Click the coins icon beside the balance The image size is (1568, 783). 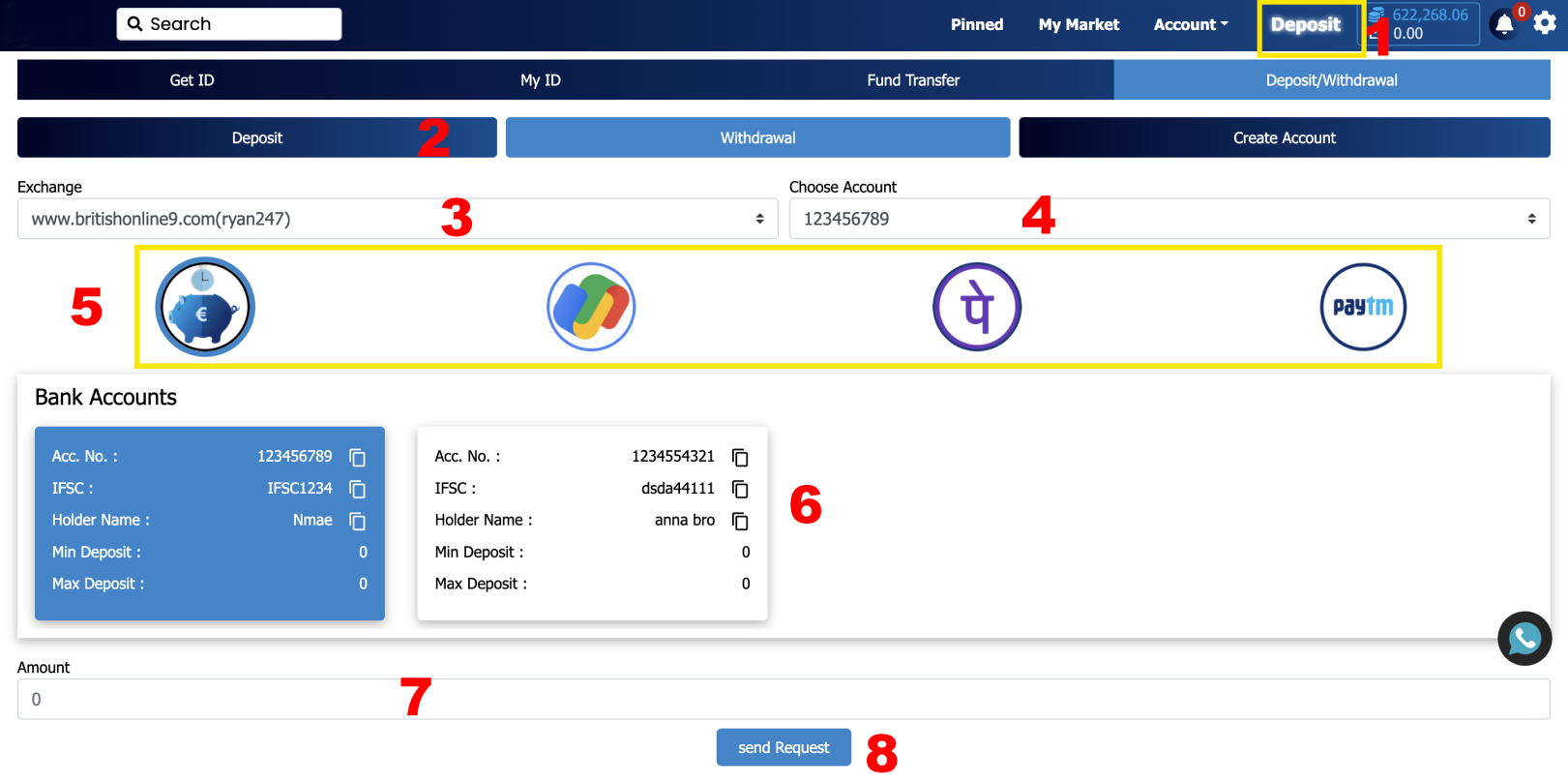click(1376, 15)
